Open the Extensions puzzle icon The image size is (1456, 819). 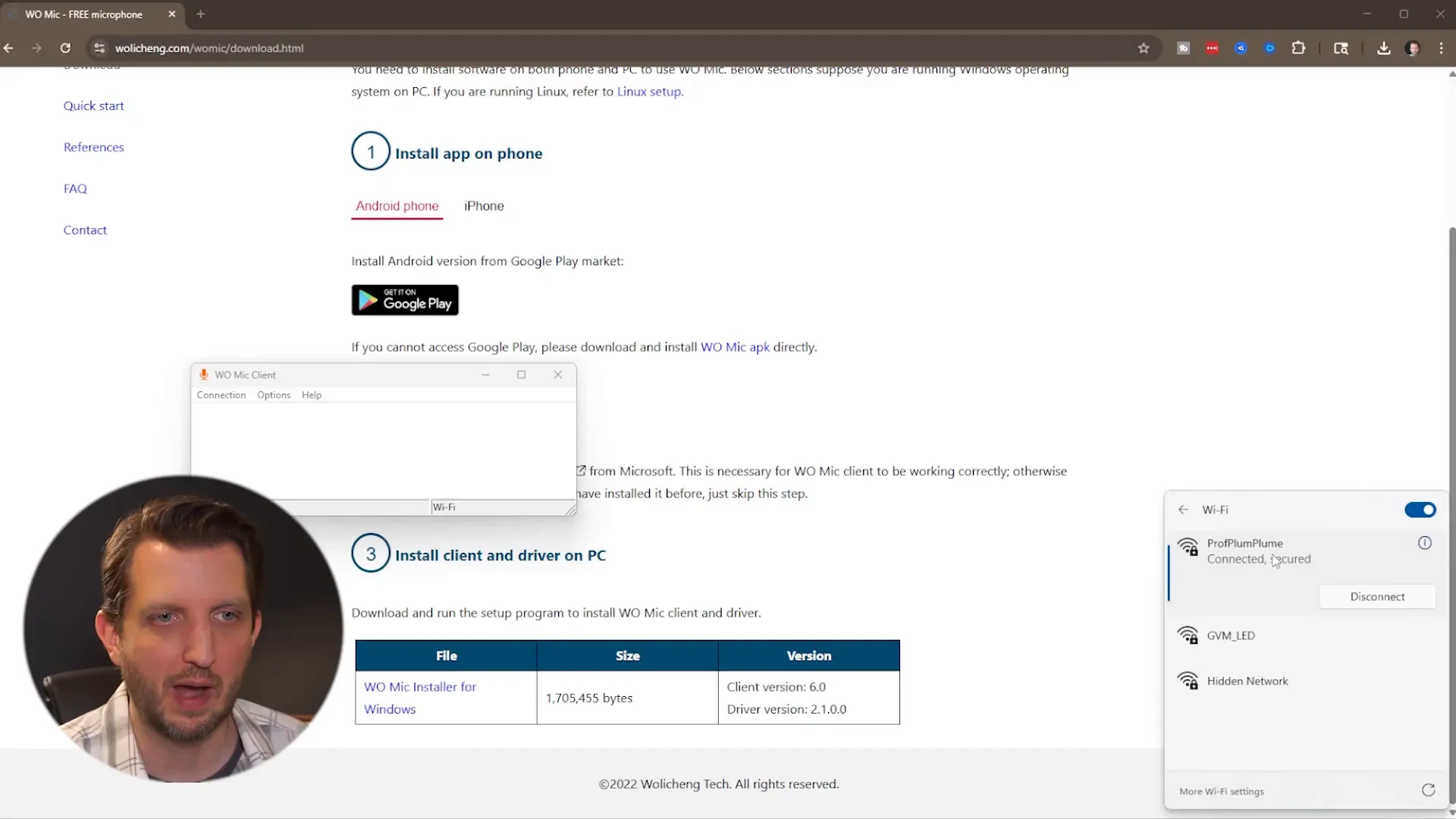pos(1298,48)
